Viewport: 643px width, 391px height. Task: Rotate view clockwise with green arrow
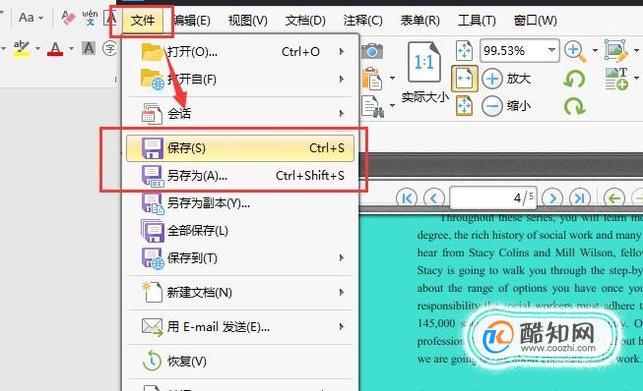[x=574, y=106]
